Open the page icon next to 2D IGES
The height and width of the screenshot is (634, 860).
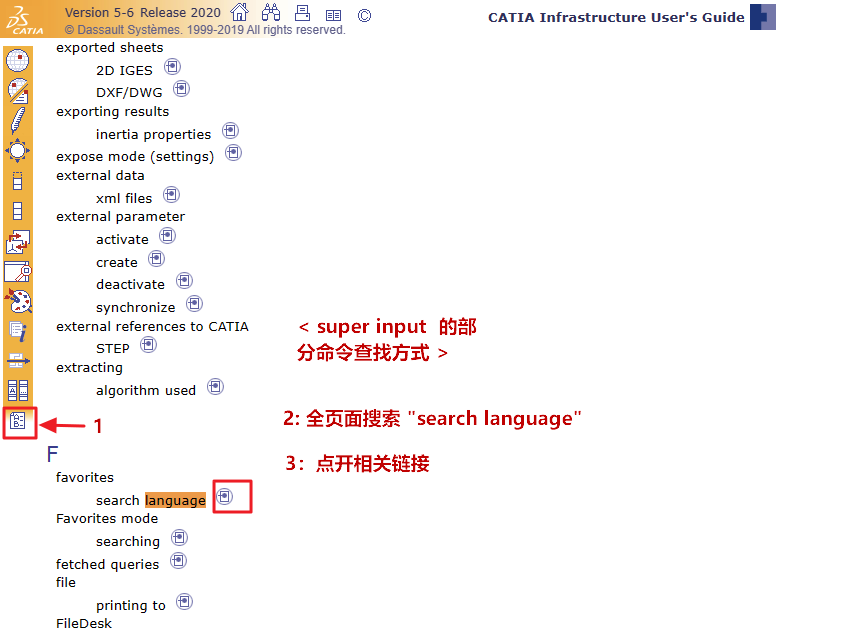click(172, 65)
